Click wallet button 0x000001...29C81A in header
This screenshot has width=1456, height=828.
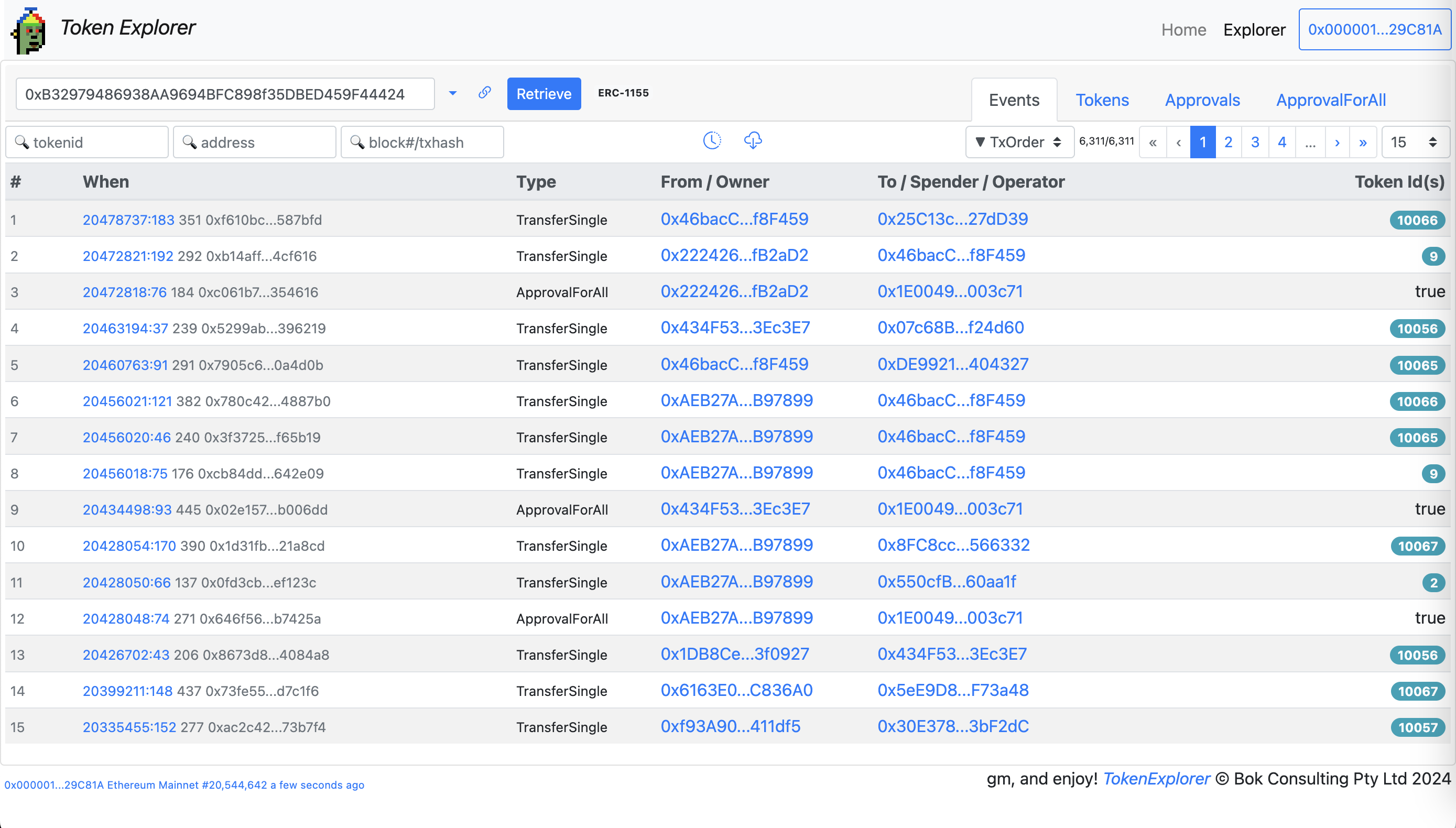tap(1374, 29)
